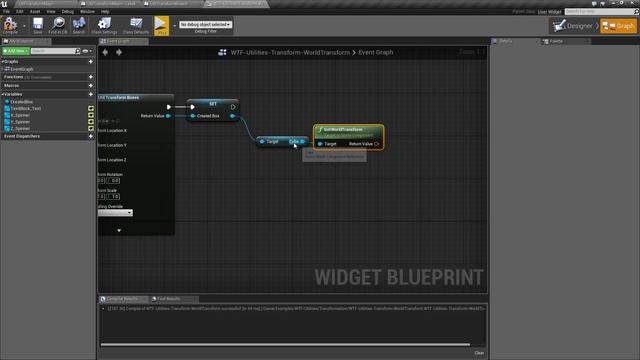
Task: Click the green Add New button
Action: point(16,51)
